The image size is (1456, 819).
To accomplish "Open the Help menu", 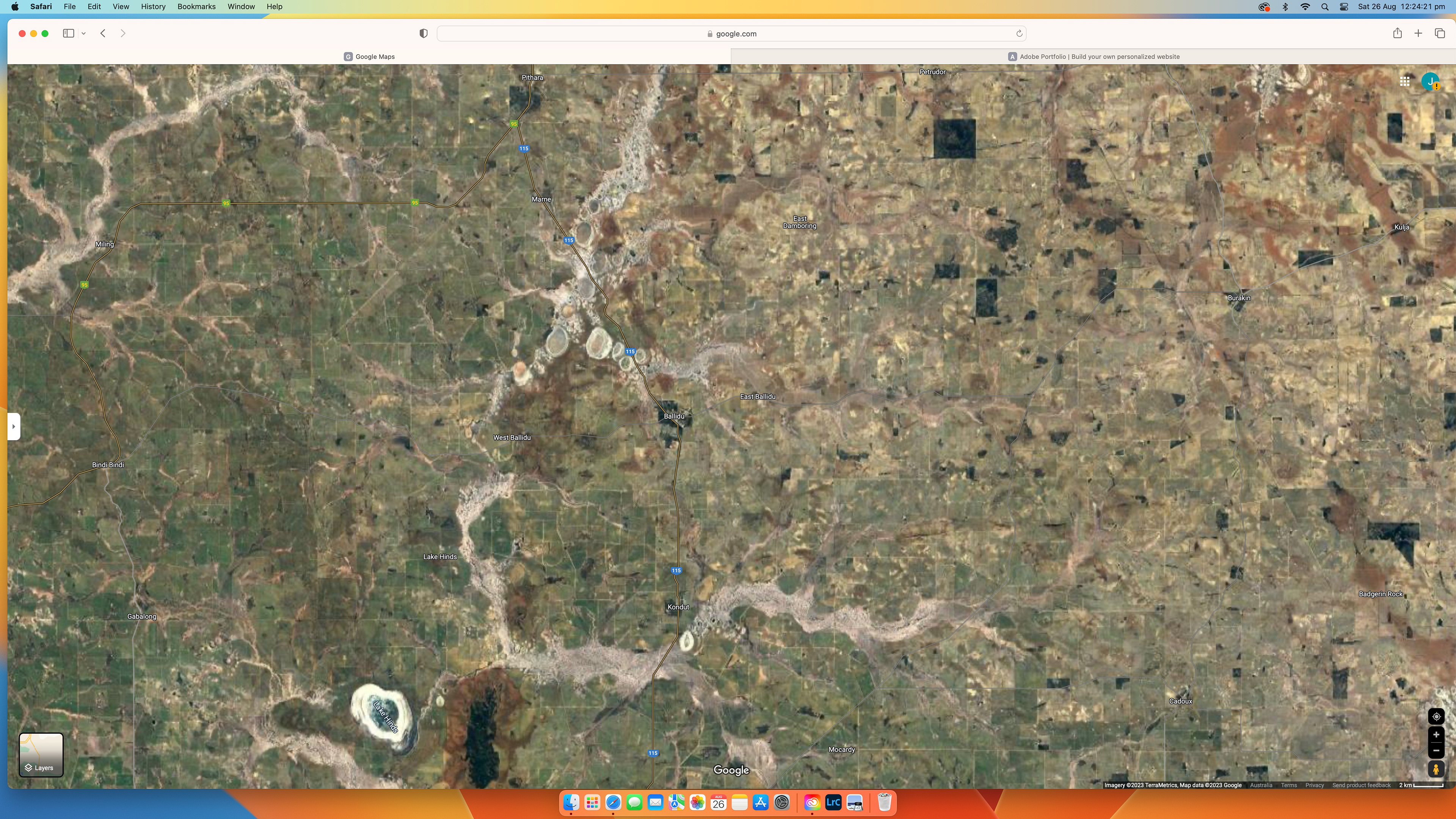I will coord(274,7).
